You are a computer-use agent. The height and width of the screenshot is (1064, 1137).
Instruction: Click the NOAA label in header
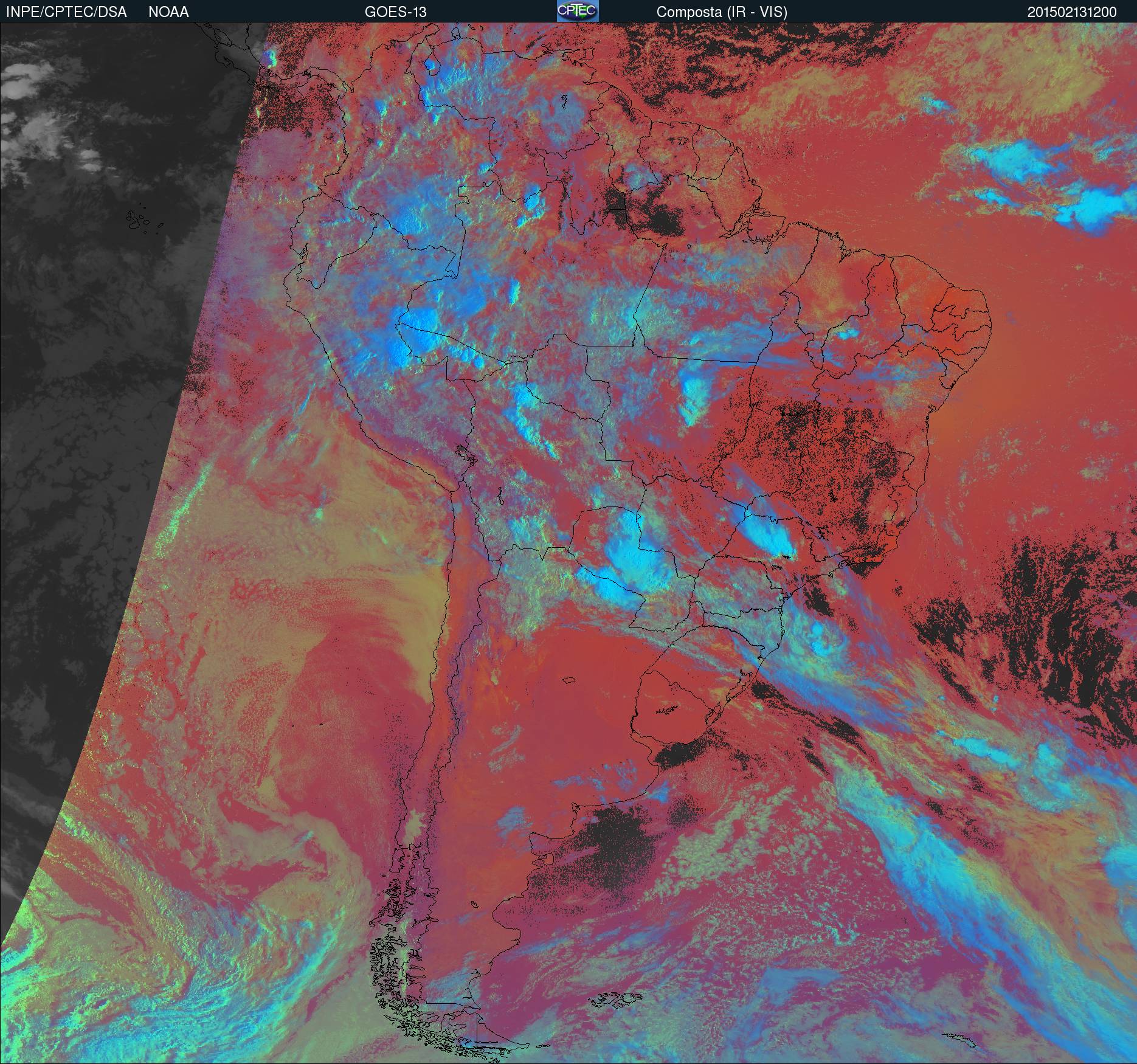(168, 12)
